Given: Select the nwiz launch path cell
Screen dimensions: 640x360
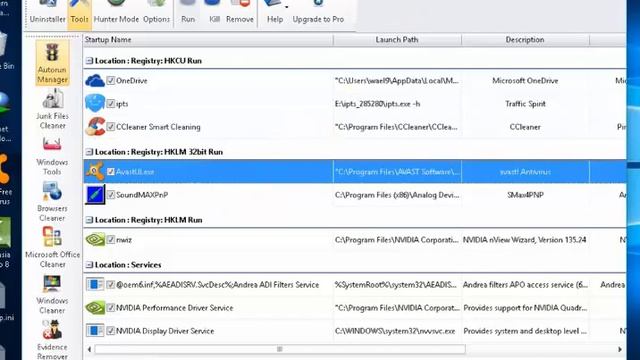Looking at the screenshot, I should tap(397, 240).
